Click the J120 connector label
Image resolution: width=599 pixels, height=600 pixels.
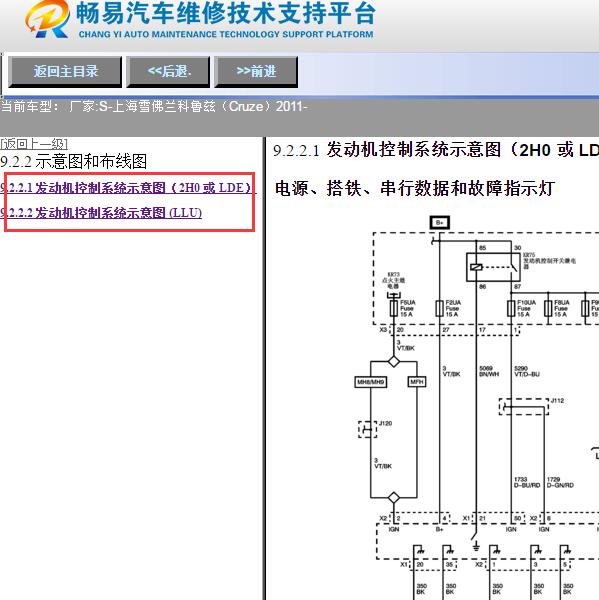point(385,423)
